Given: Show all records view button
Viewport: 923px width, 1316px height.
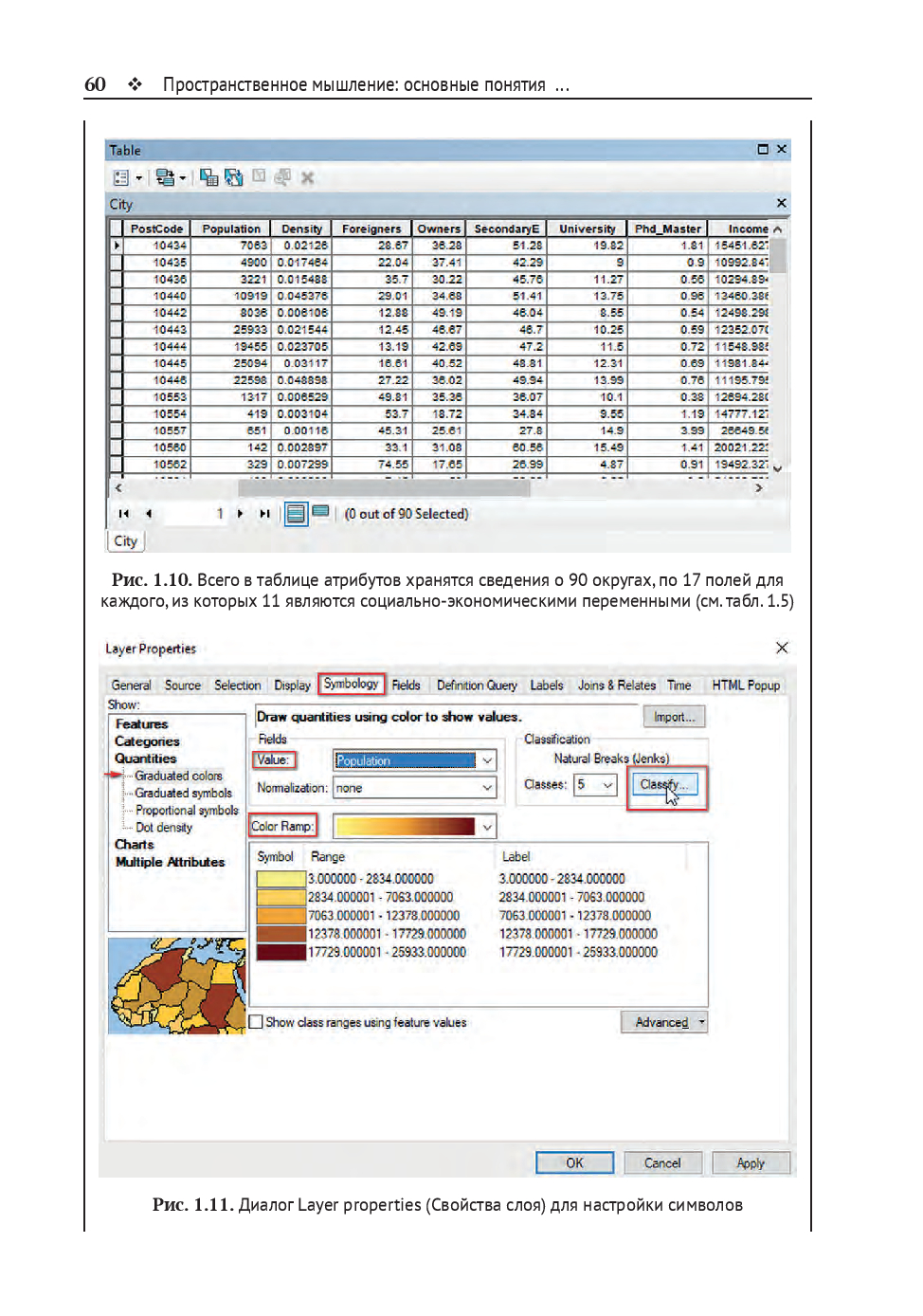Looking at the screenshot, I should click(x=296, y=514).
